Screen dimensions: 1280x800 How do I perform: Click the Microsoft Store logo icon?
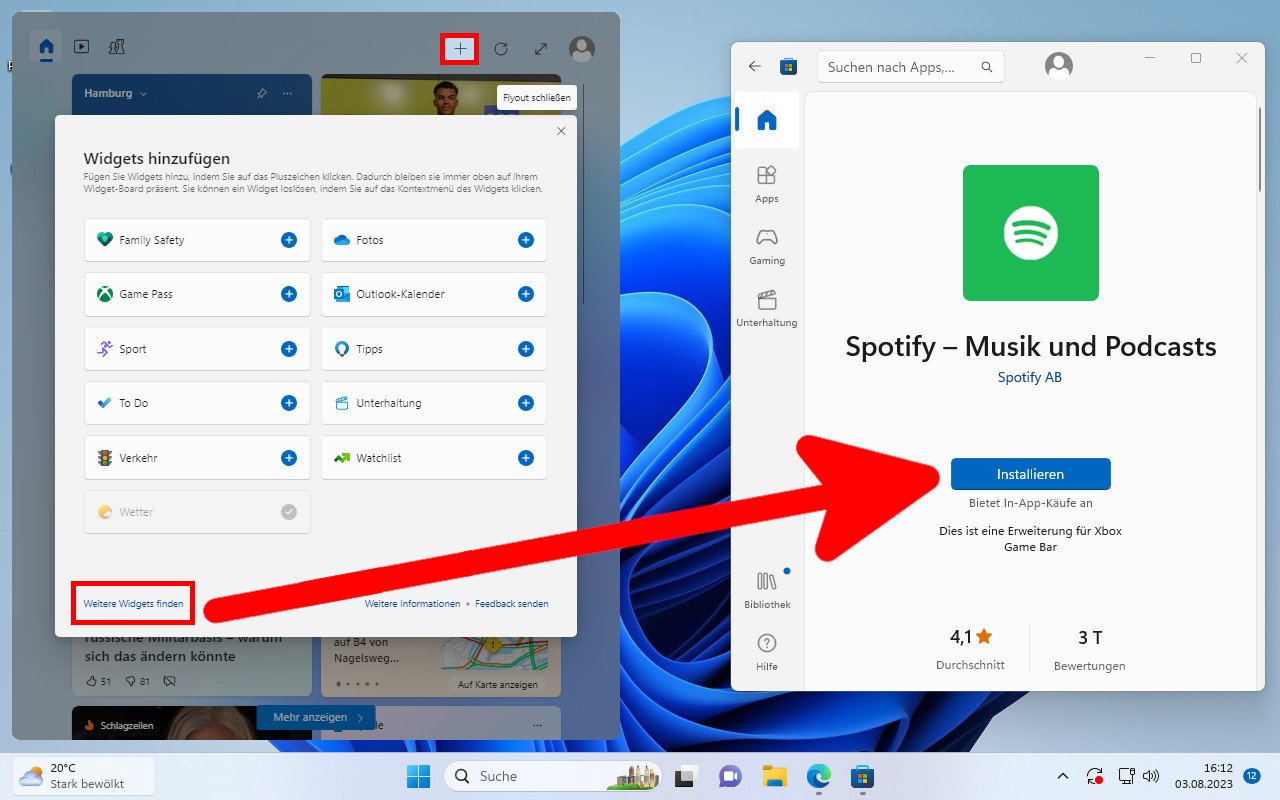[x=788, y=67]
